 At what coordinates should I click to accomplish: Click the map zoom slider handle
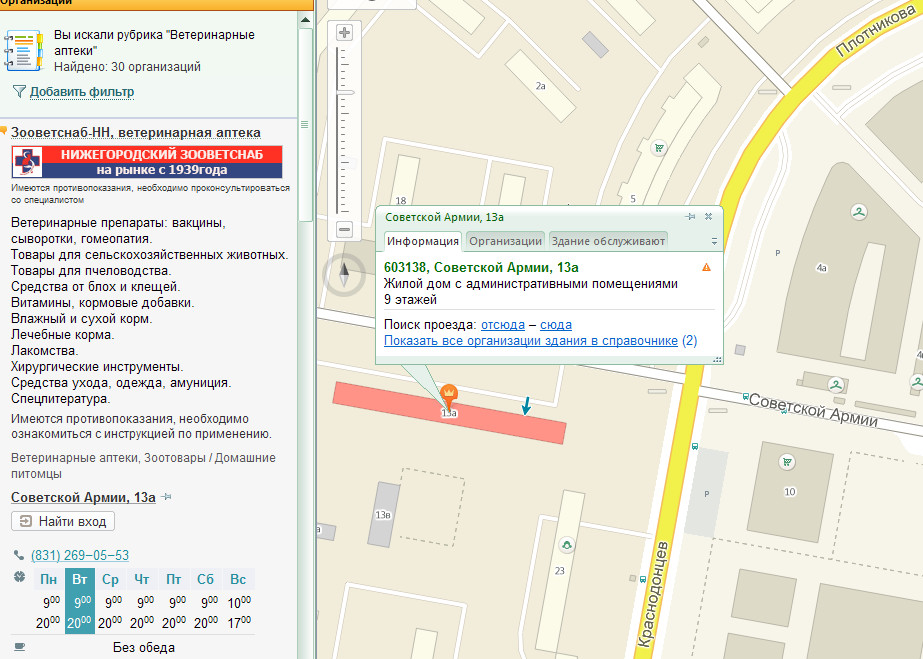coord(345,92)
